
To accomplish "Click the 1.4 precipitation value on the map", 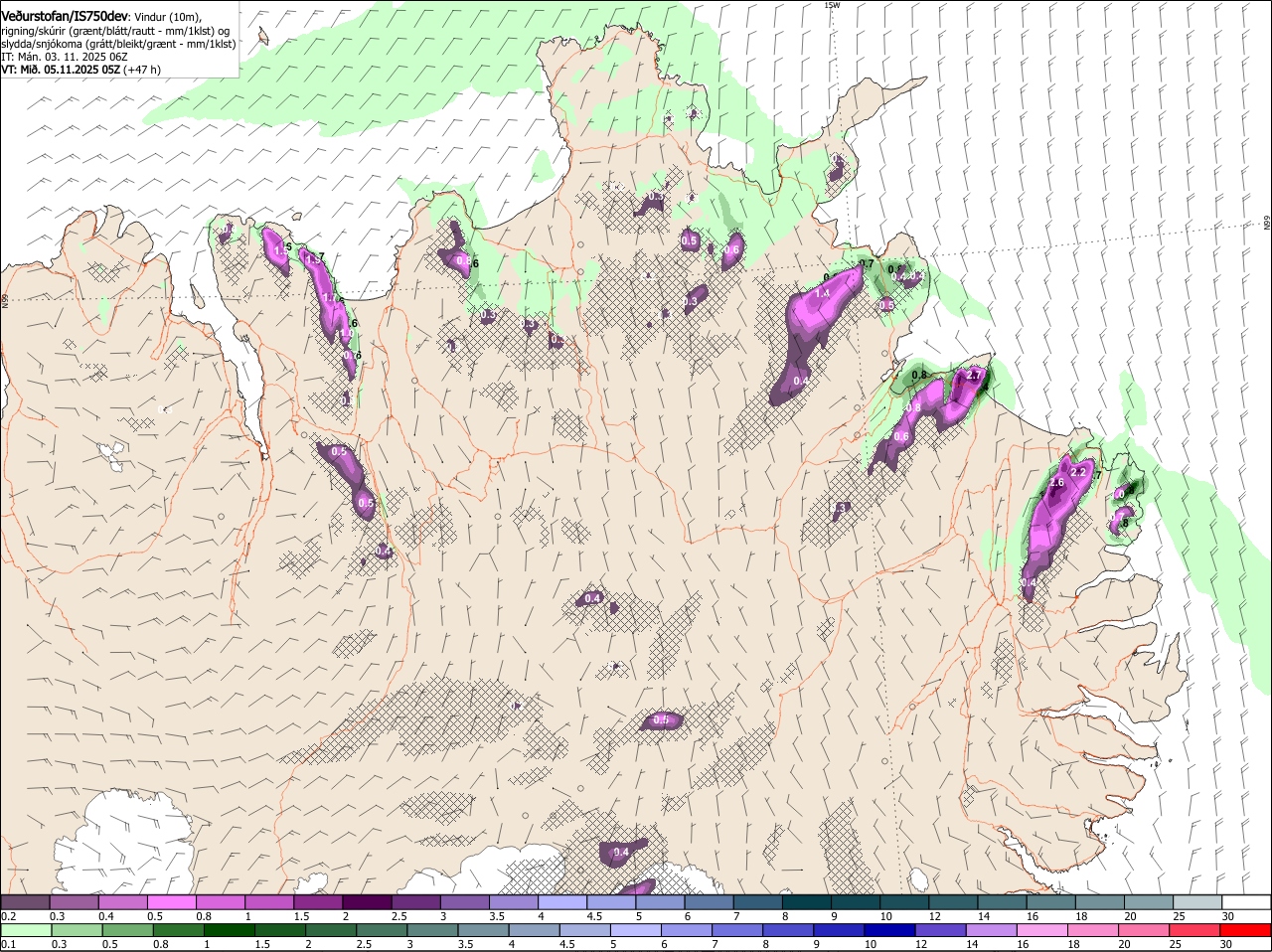I will (x=823, y=293).
